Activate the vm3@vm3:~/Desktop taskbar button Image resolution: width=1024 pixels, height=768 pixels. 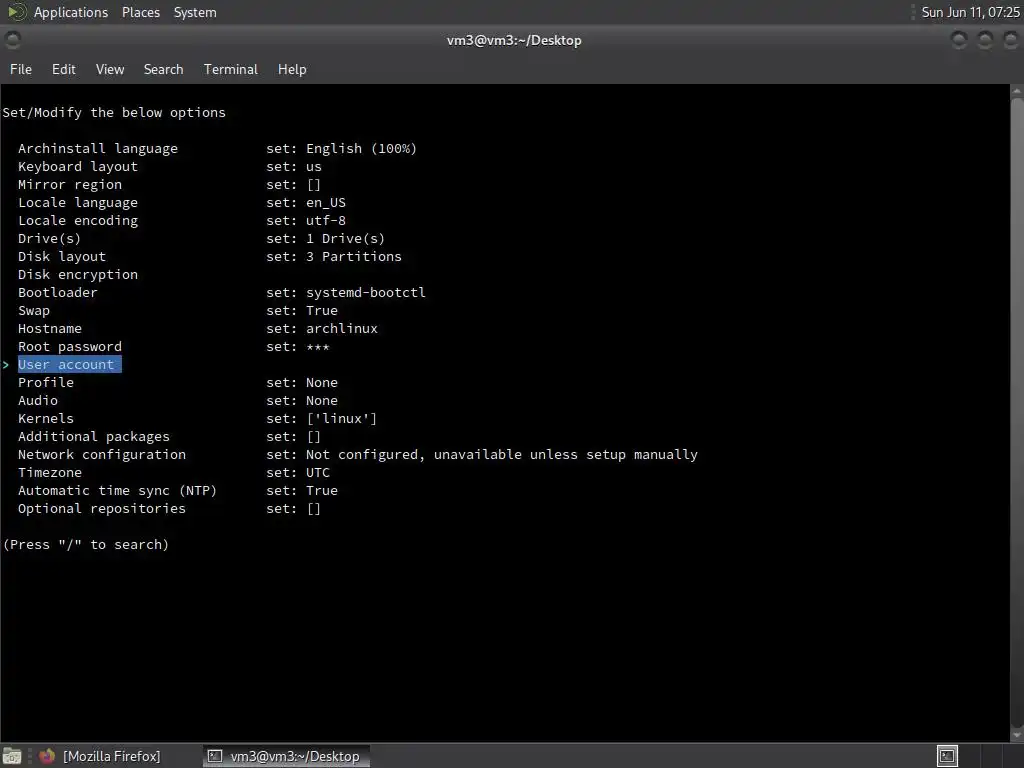tap(287, 756)
